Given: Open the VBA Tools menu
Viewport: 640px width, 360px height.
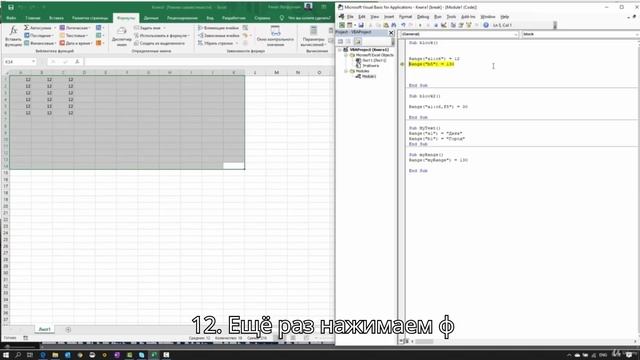Looking at the screenshot, I should [451, 17].
